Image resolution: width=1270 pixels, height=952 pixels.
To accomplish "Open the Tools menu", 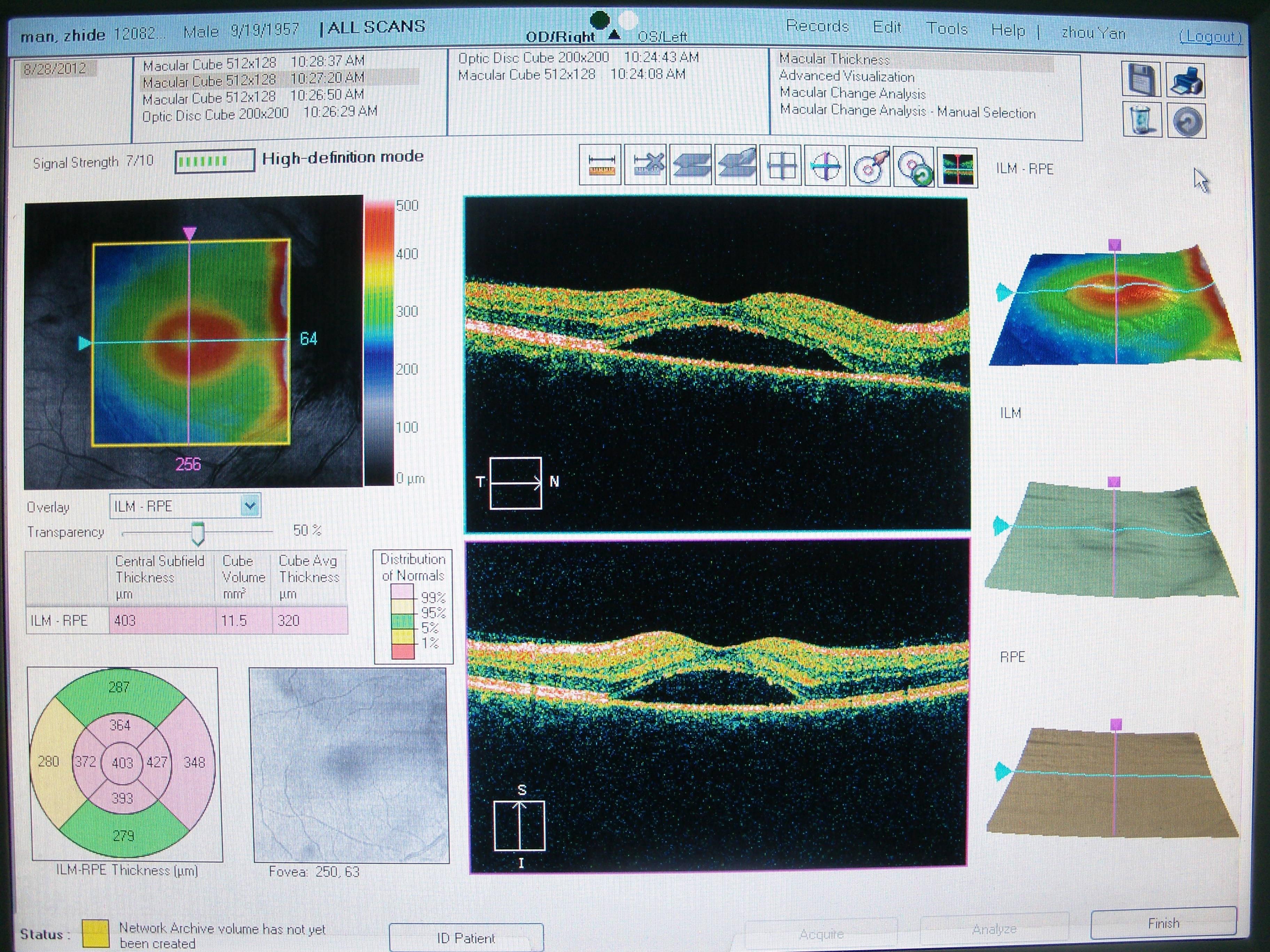I will 947,28.
